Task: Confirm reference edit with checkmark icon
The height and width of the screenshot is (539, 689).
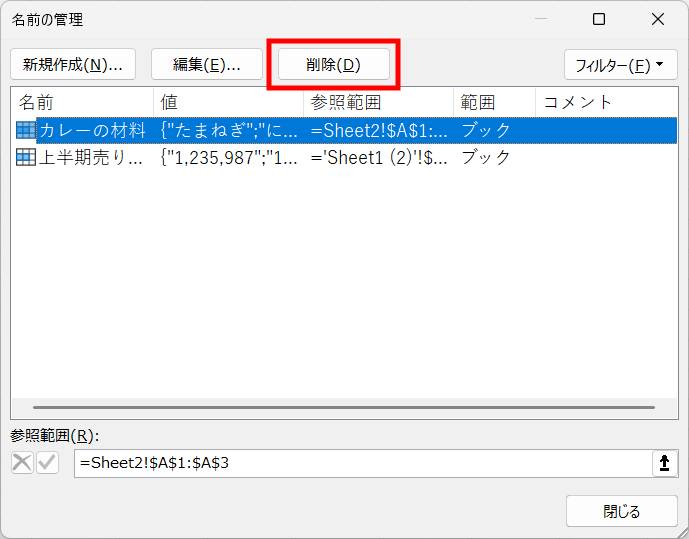Action: click(x=47, y=463)
